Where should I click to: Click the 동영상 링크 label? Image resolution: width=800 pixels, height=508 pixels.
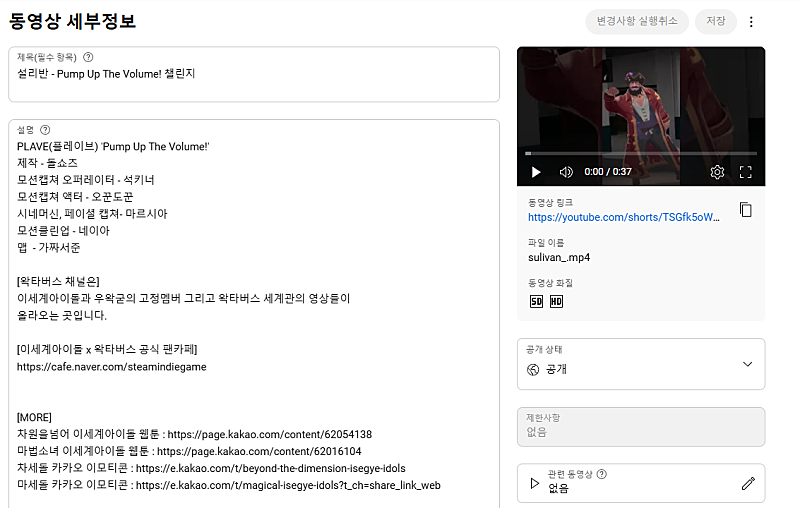coord(551,203)
